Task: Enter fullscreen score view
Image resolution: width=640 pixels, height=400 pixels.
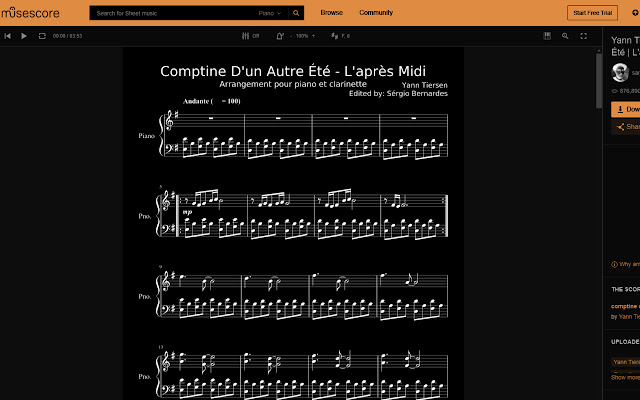Action: pyautogui.click(x=584, y=36)
